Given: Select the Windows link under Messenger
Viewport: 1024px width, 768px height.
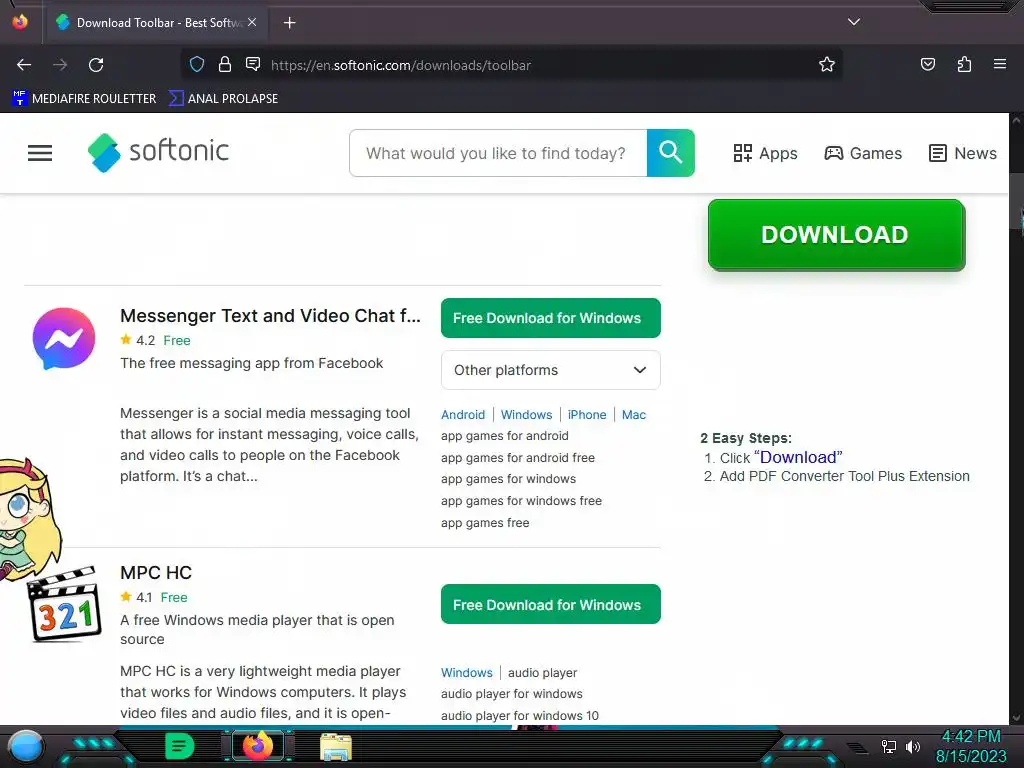Looking at the screenshot, I should [526, 415].
